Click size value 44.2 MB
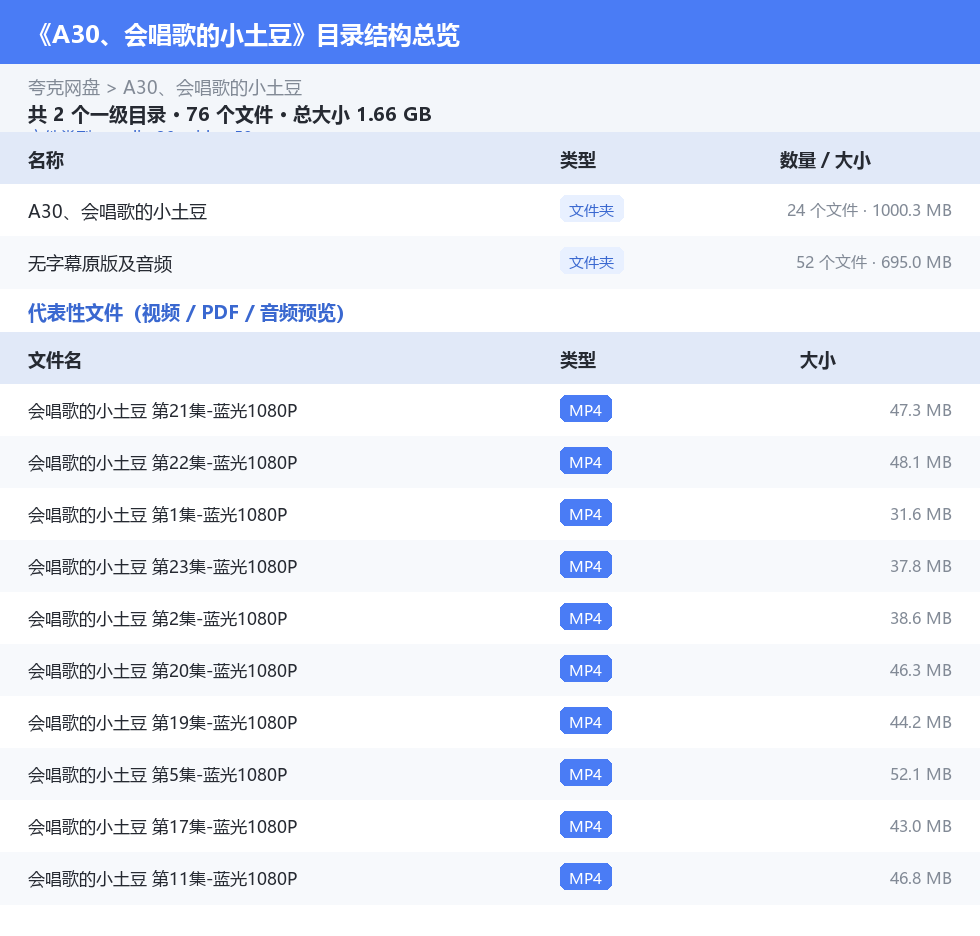This screenshot has height=936, width=980. 921,721
